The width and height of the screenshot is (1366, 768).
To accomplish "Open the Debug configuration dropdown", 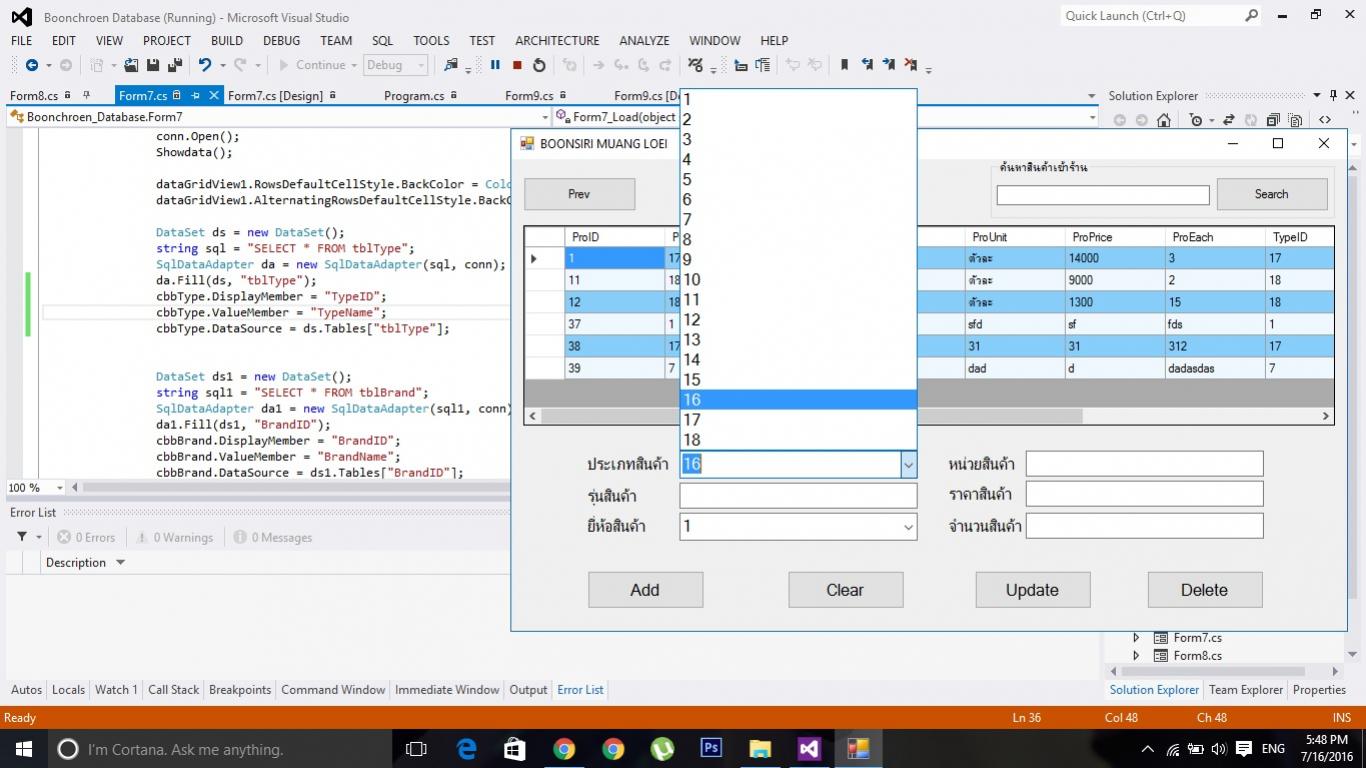I will pos(421,65).
